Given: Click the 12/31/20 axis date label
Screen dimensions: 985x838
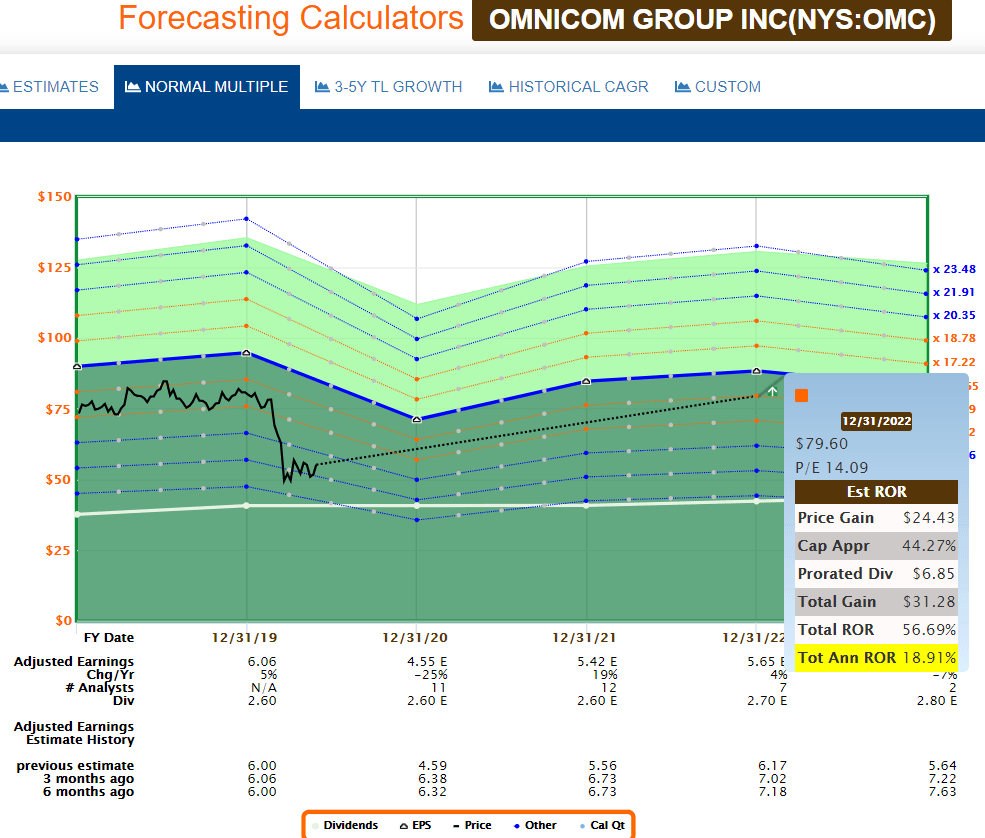Looking at the screenshot, I should click(x=415, y=638).
